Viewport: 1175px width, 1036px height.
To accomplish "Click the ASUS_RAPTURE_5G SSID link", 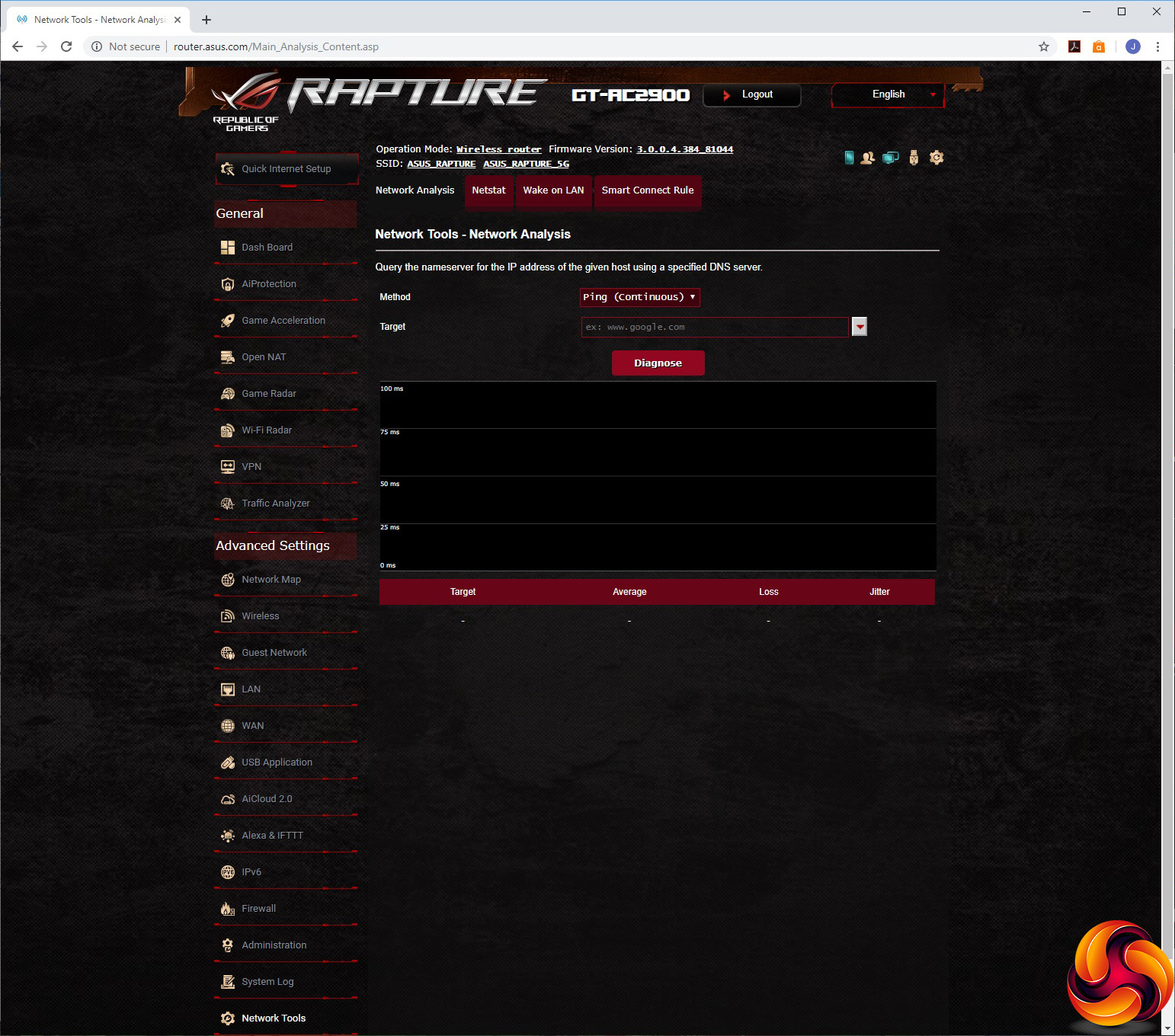I will point(527,164).
